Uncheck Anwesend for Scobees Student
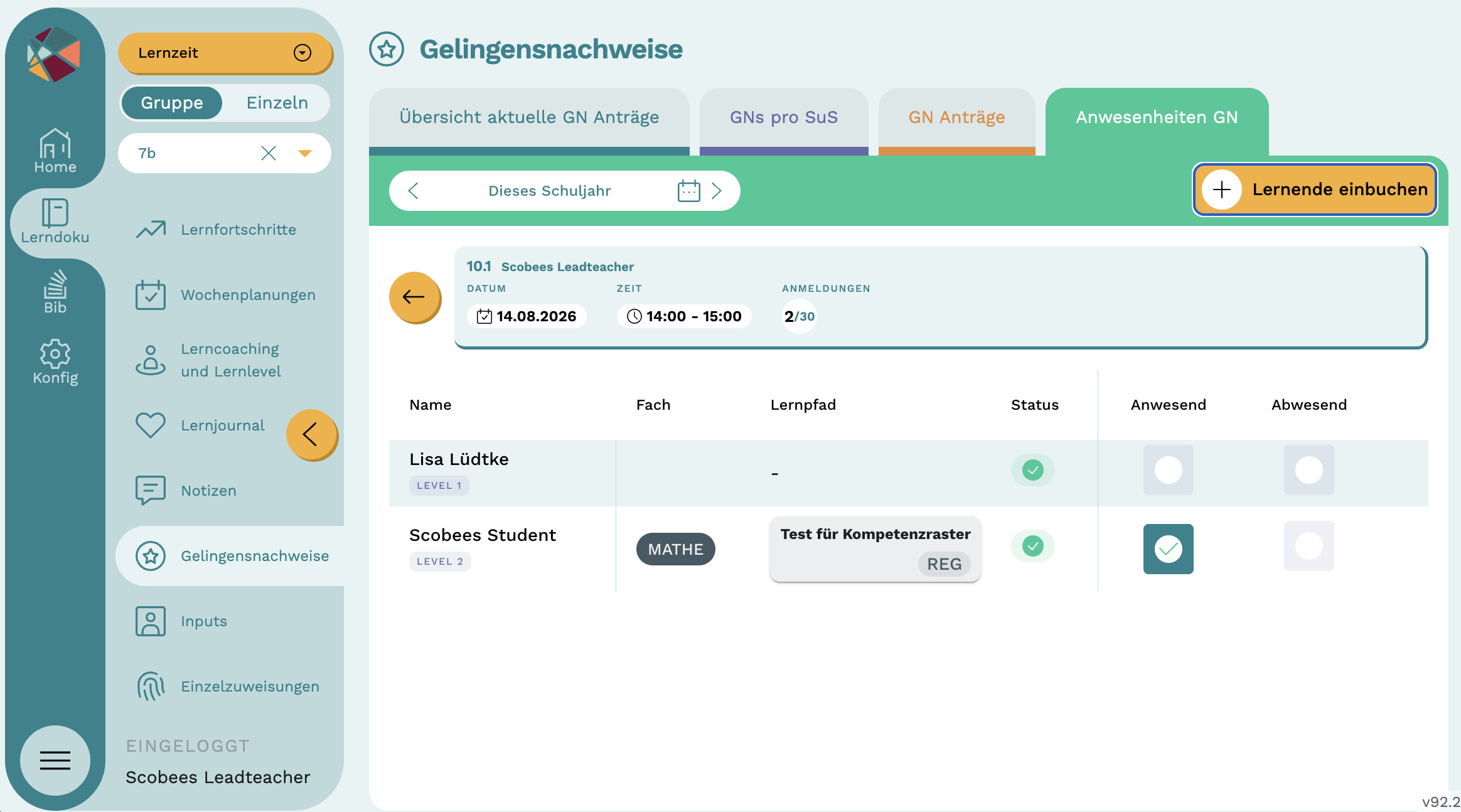 tap(1169, 549)
